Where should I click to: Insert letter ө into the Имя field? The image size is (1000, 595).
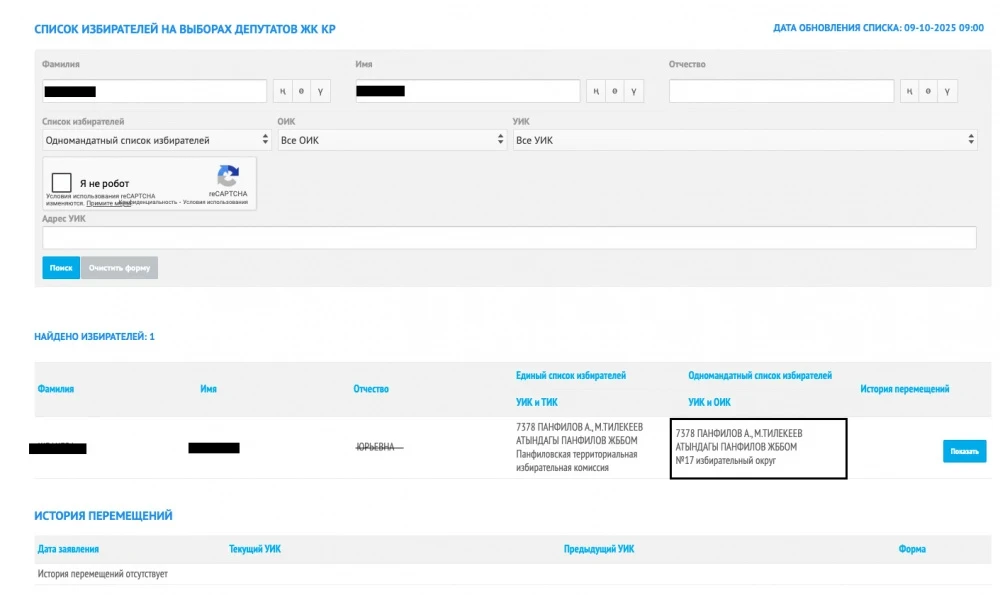(615, 91)
